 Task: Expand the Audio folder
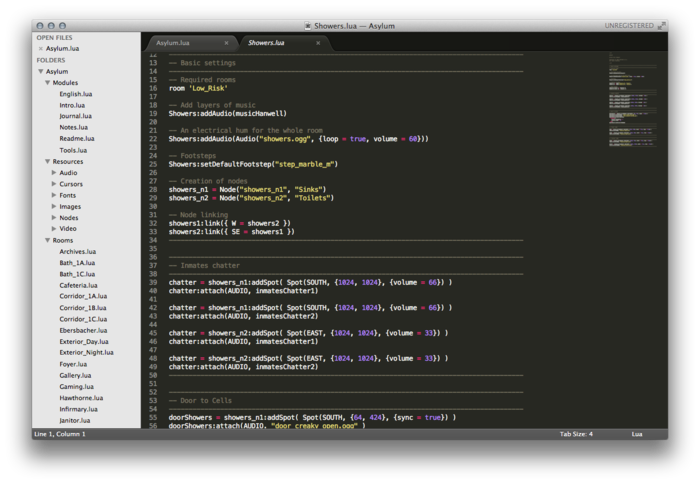click(x=54, y=173)
